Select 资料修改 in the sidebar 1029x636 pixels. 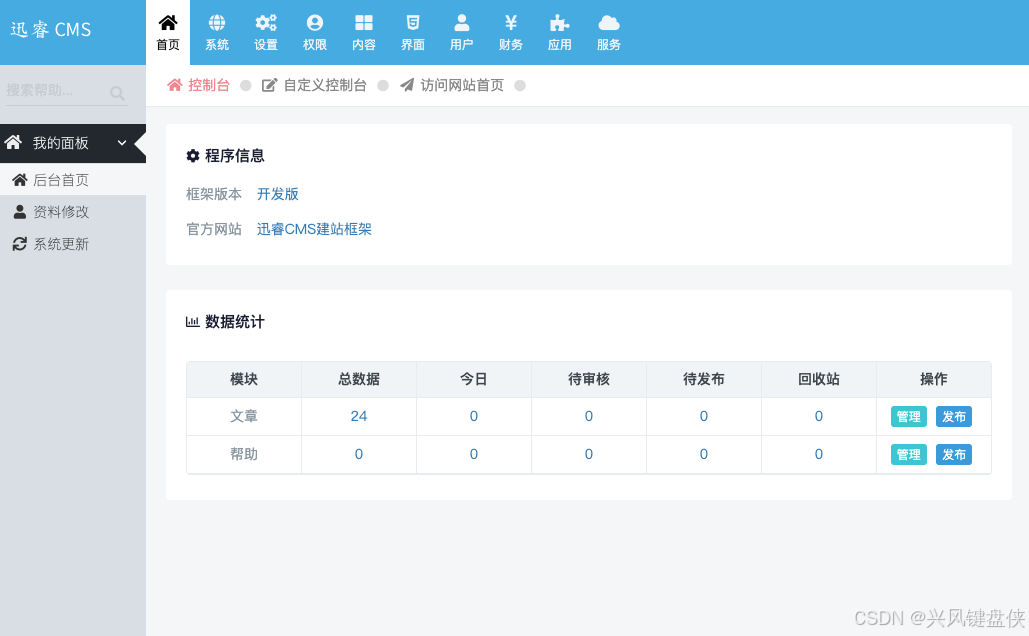click(60, 212)
